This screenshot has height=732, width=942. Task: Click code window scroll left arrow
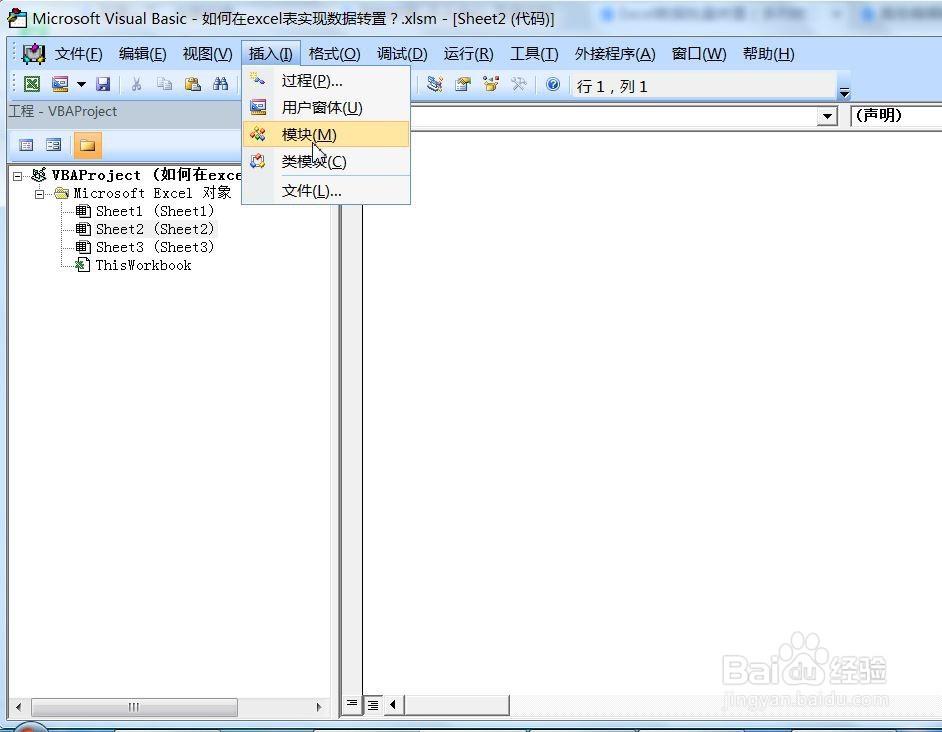[x=394, y=704]
